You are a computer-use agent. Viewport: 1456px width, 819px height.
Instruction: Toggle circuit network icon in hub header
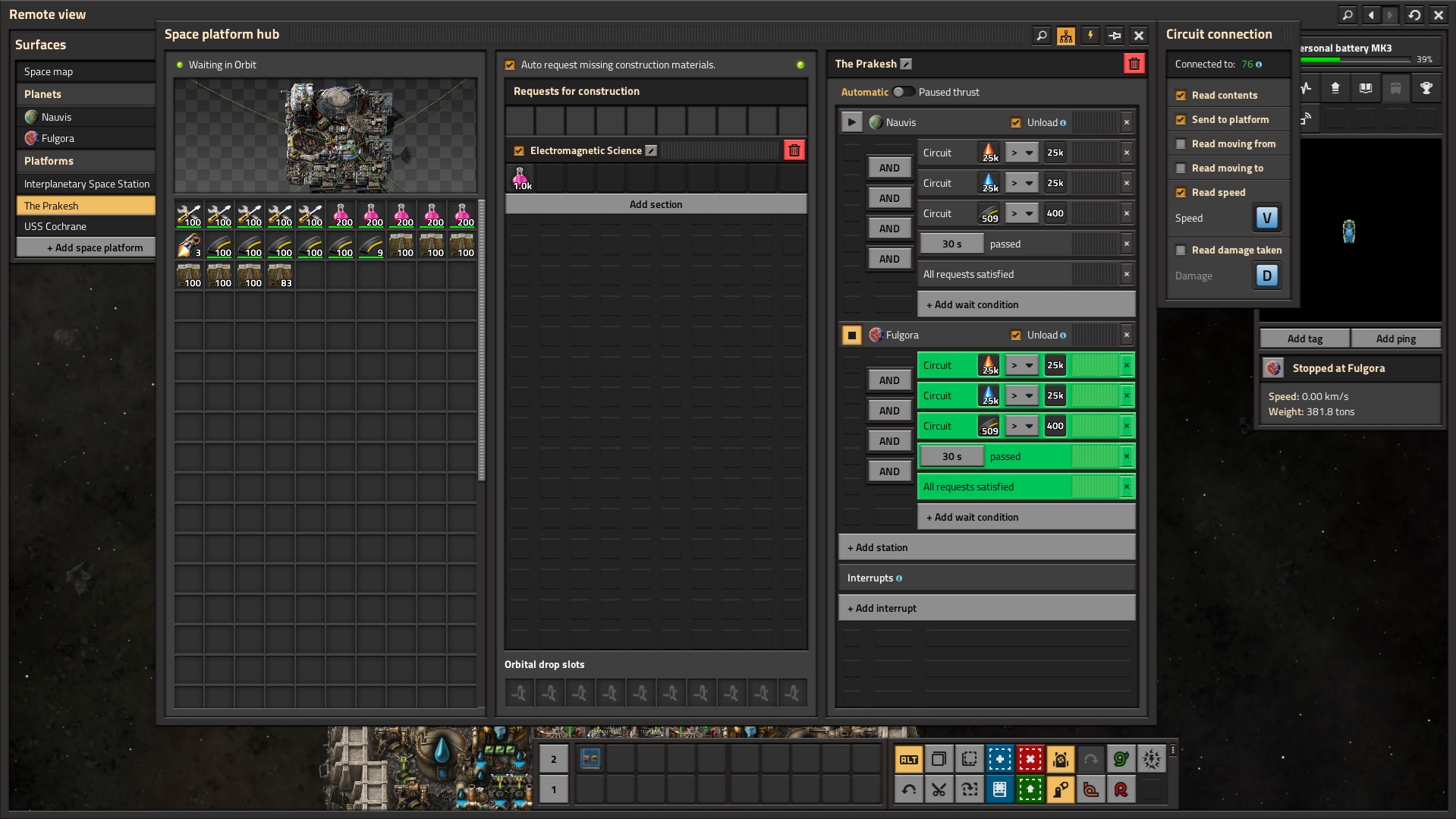(1066, 35)
